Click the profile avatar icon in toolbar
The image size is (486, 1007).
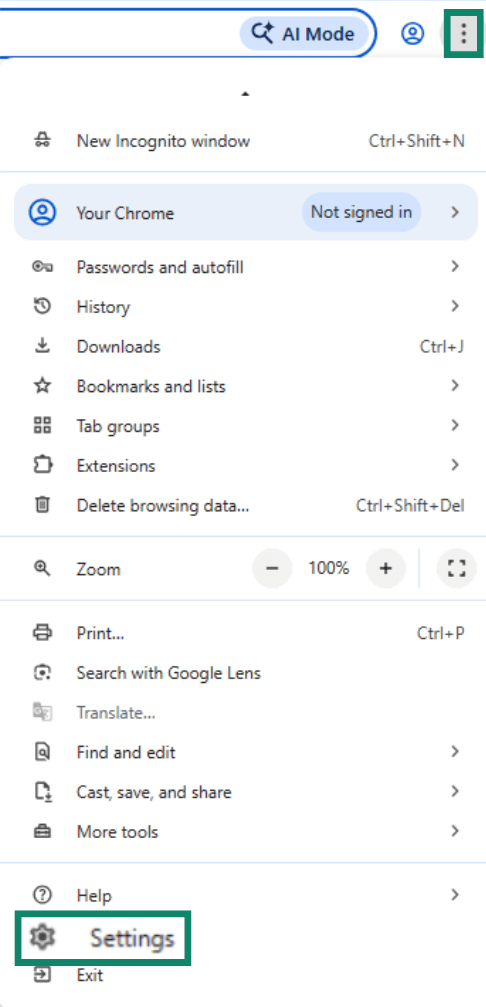tap(413, 33)
